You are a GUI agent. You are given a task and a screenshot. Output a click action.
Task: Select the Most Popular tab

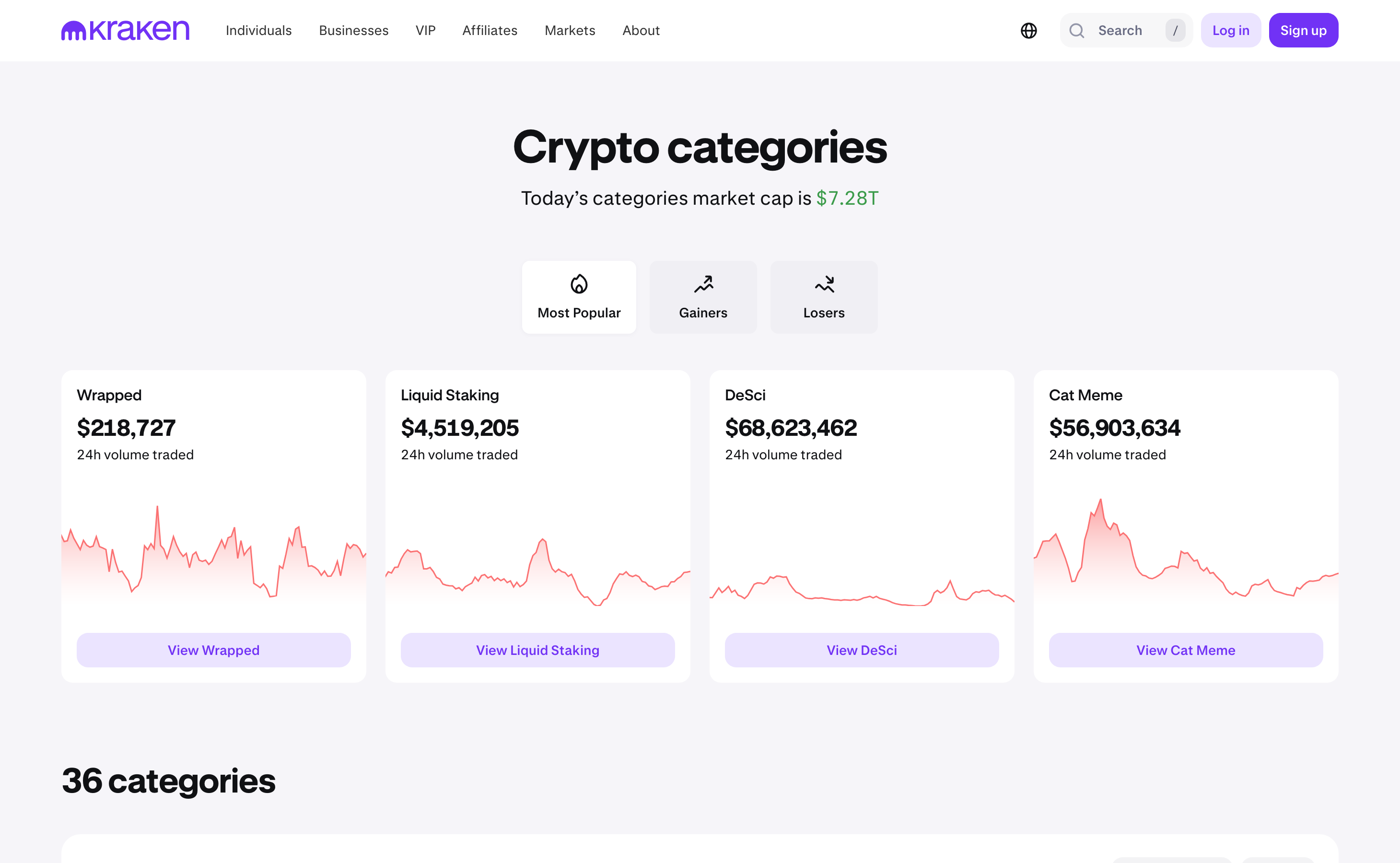click(579, 297)
